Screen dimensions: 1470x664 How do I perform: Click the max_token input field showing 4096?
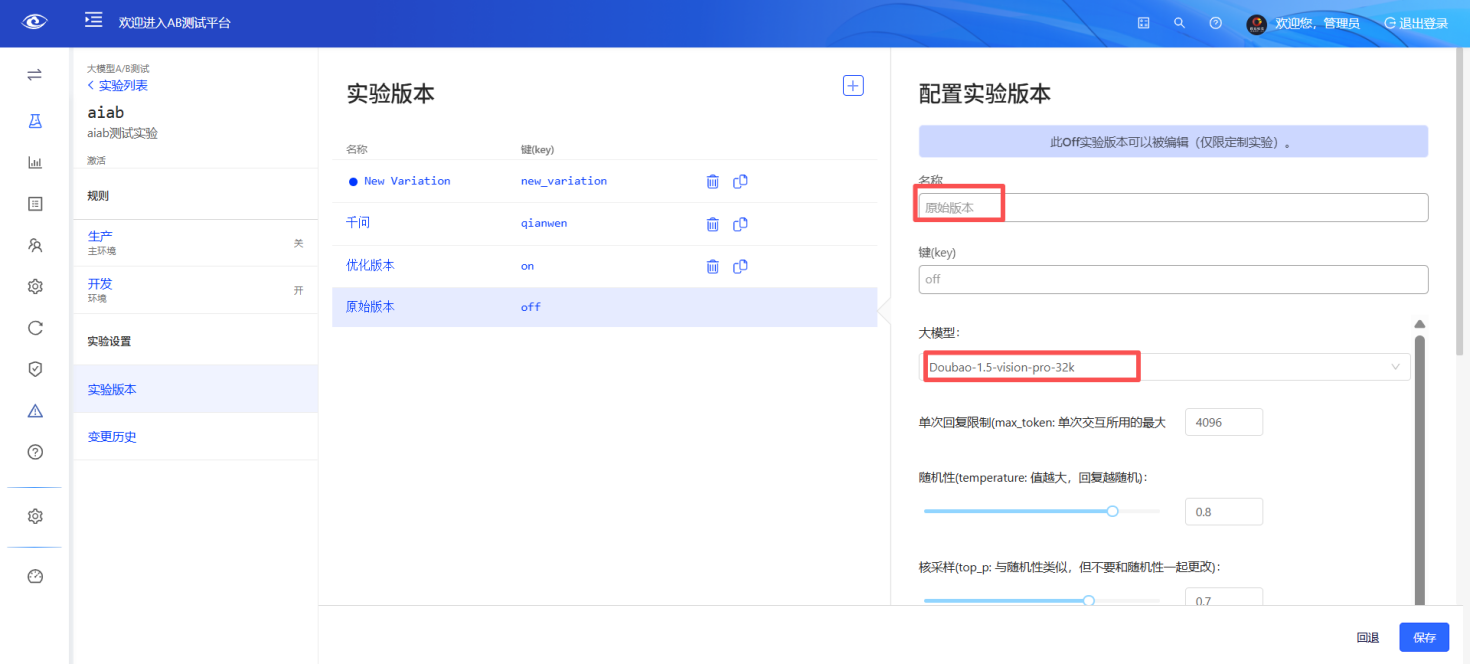(1223, 421)
